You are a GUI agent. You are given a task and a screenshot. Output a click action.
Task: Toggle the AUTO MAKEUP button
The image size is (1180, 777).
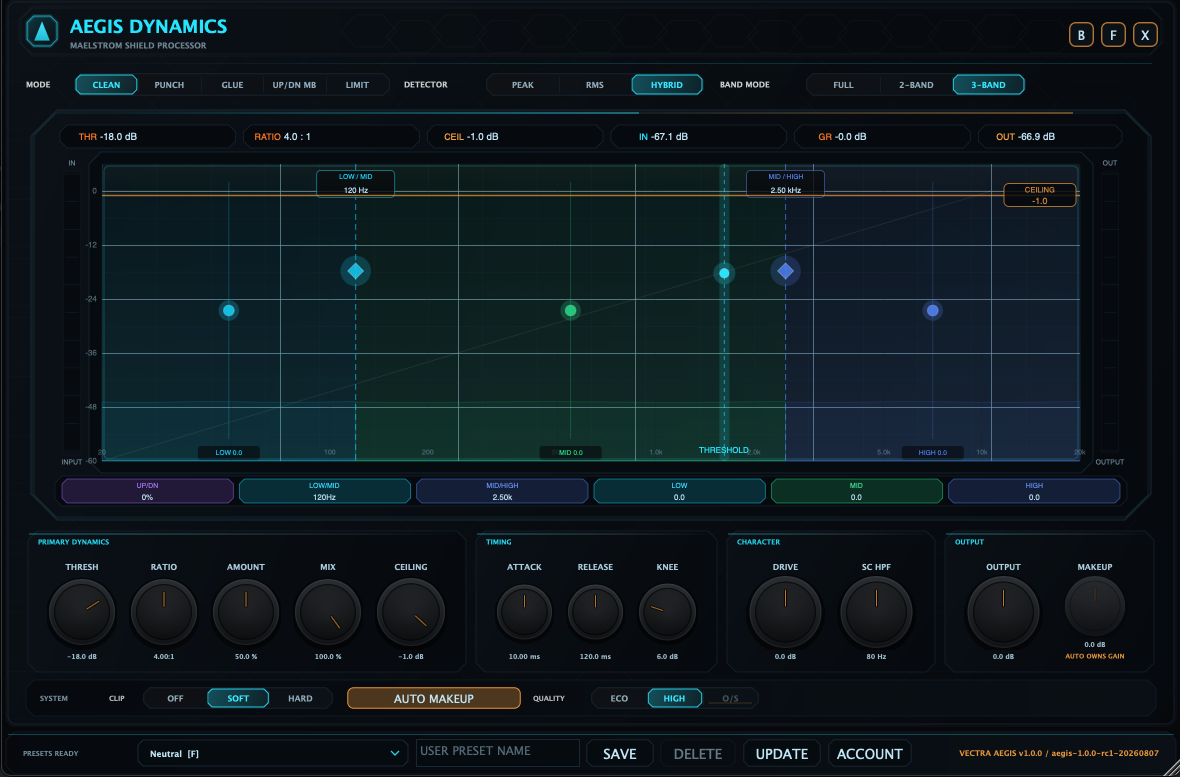pyautogui.click(x=433, y=698)
